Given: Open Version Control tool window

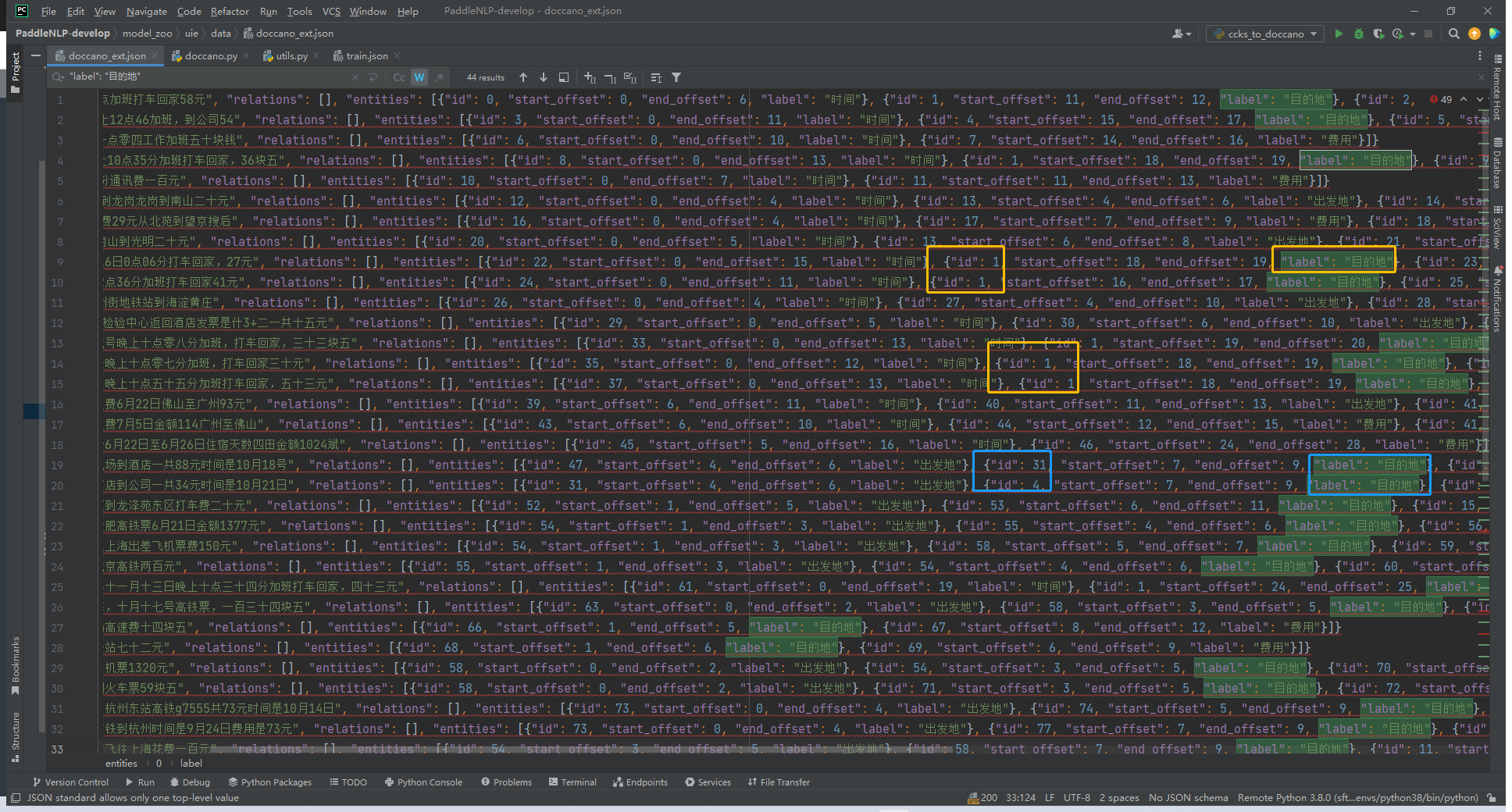Looking at the screenshot, I should click(71, 782).
